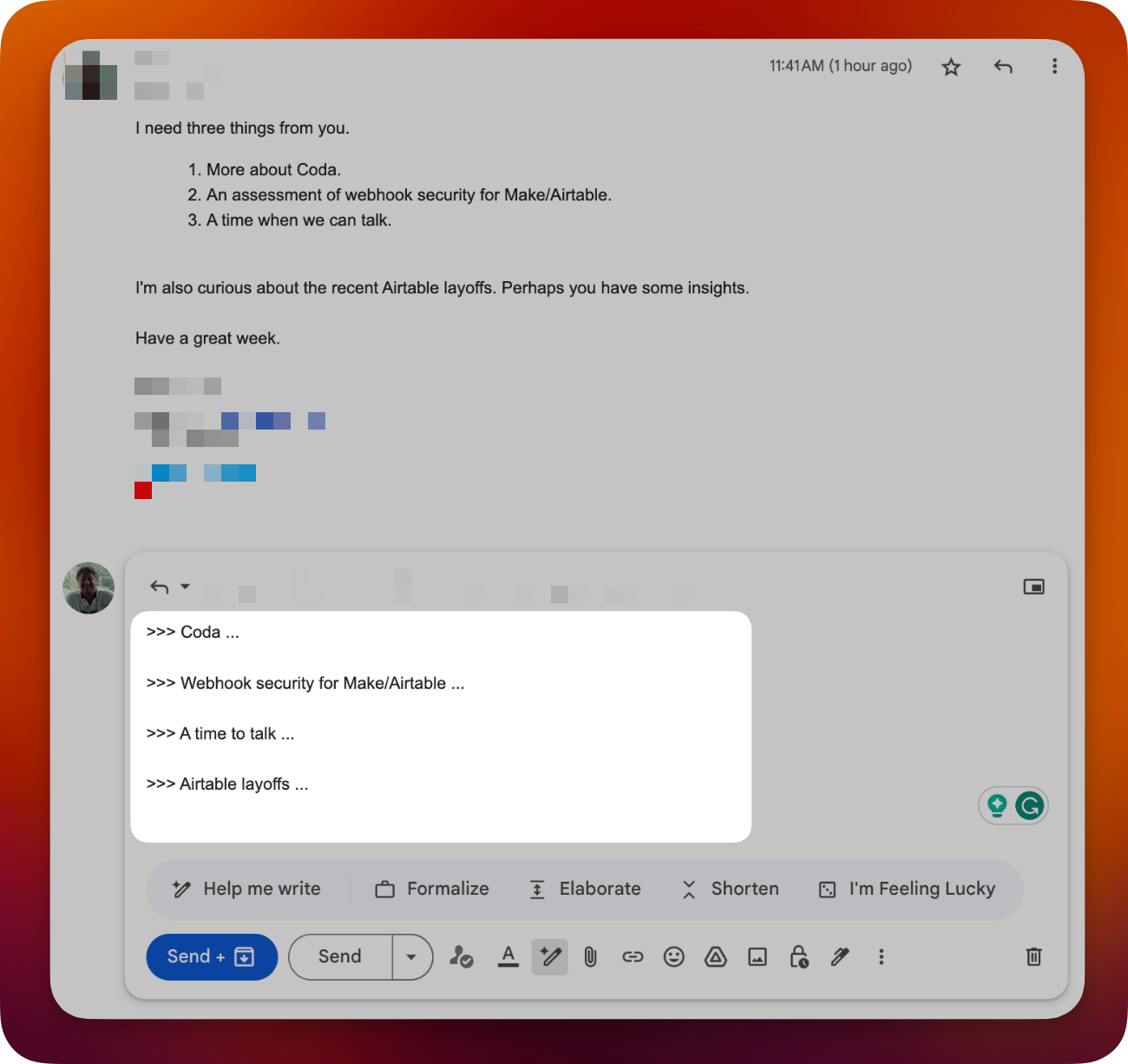Click the profile picture beside the reply

(x=89, y=588)
